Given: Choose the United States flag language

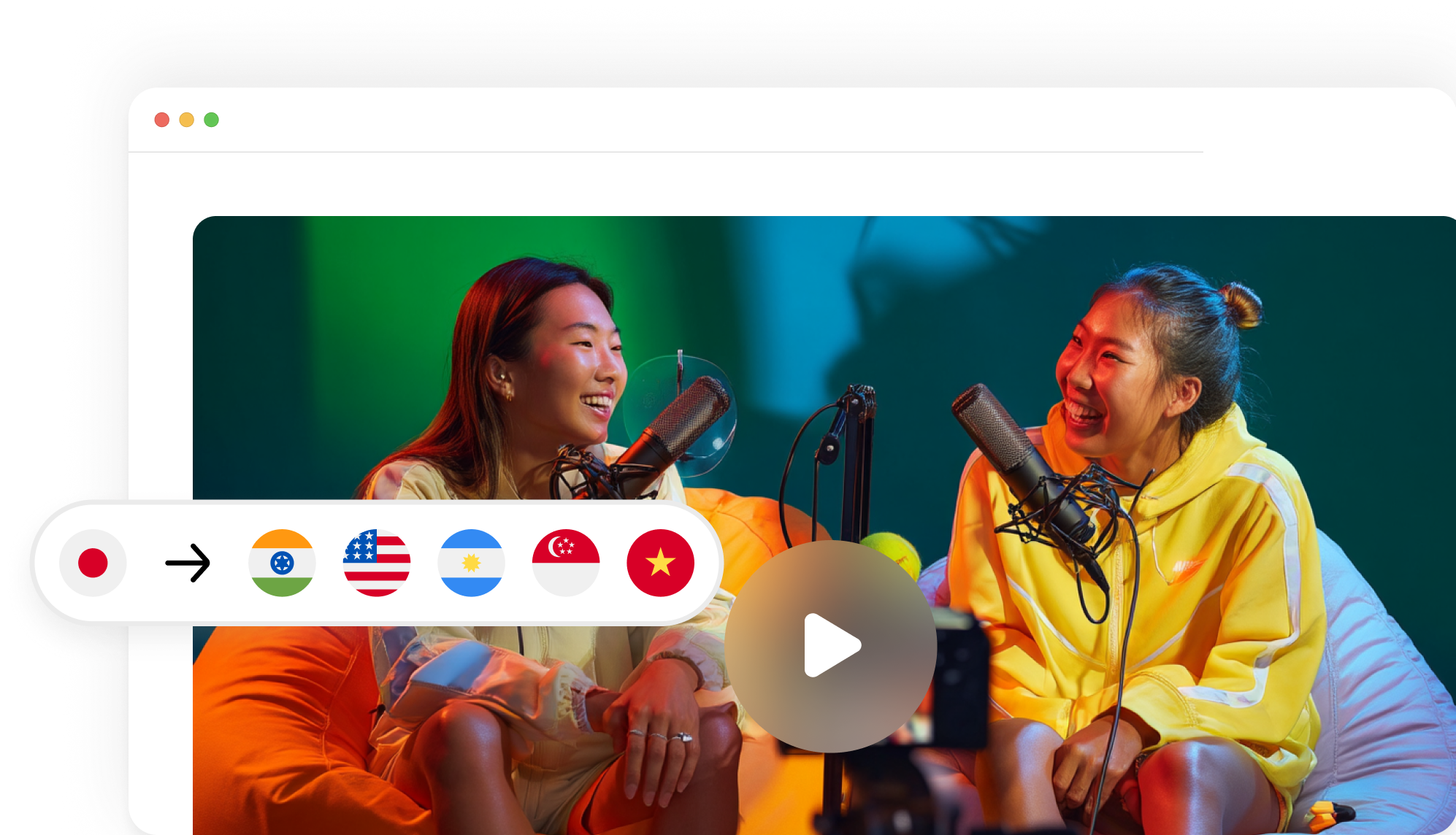Looking at the screenshot, I should 377,563.
